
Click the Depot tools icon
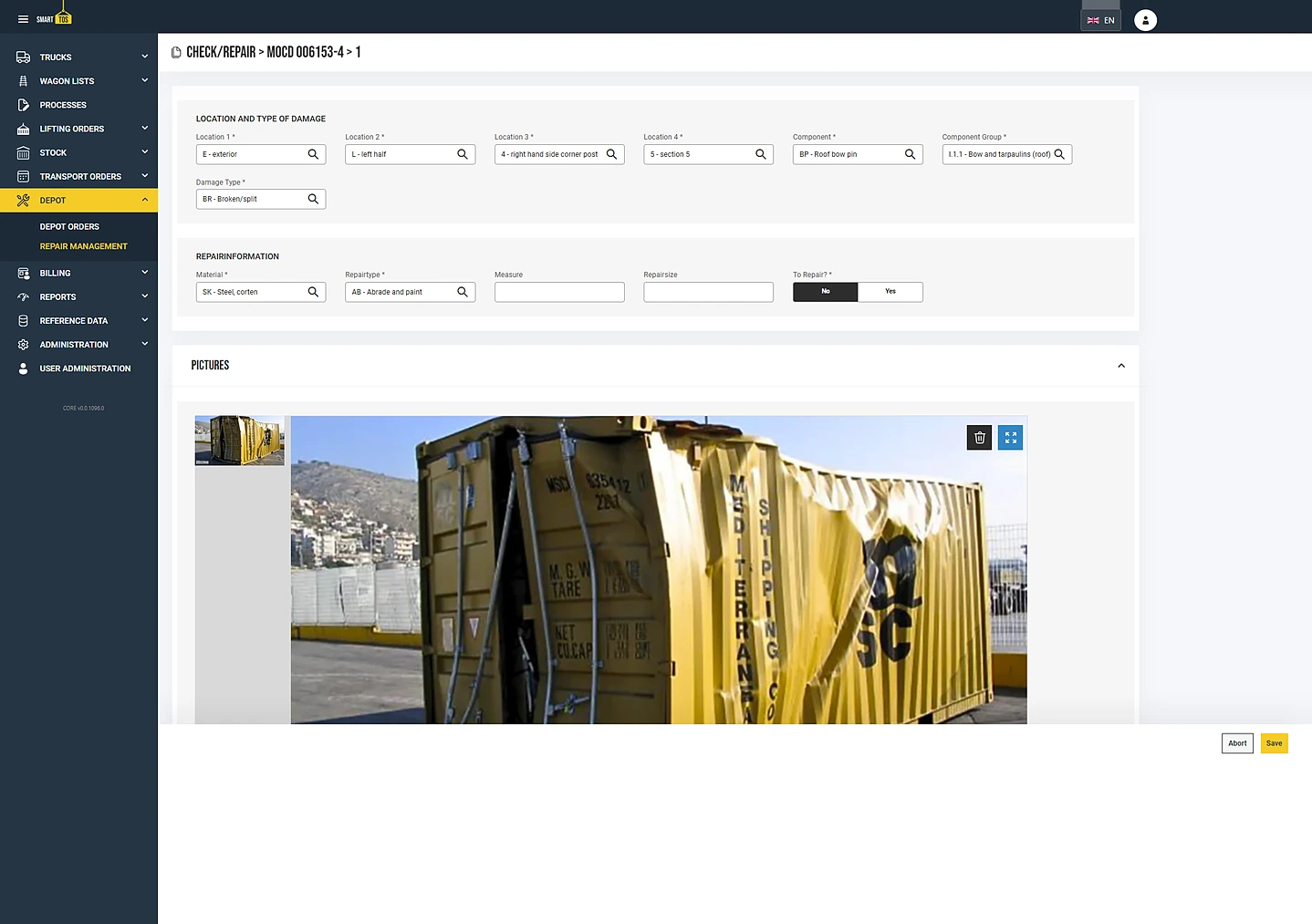point(23,200)
